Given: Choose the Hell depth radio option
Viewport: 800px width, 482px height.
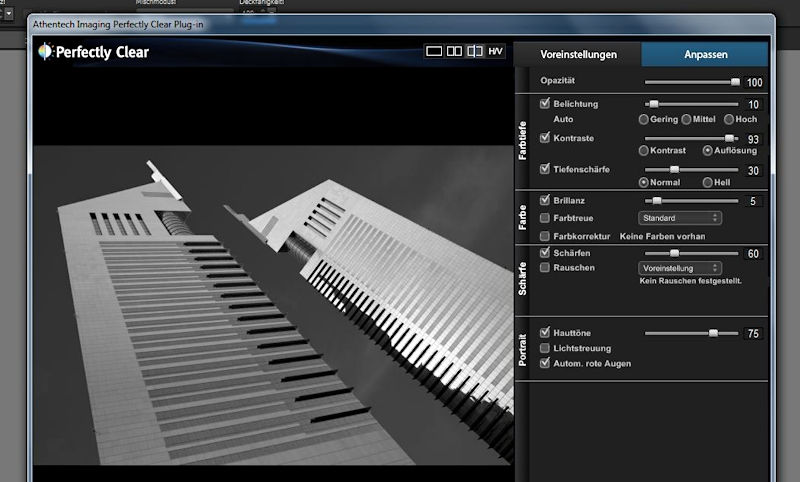Looking at the screenshot, I should tap(708, 182).
